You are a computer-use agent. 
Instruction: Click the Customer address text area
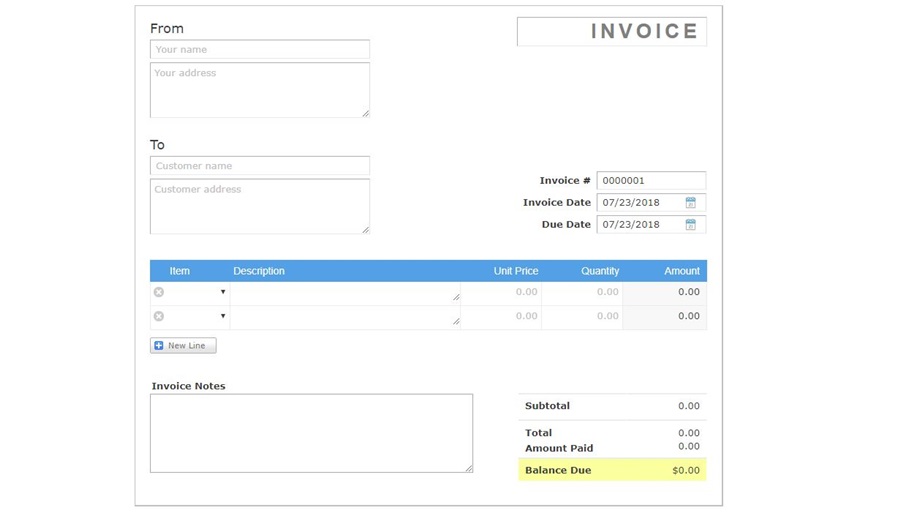click(x=260, y=207)
